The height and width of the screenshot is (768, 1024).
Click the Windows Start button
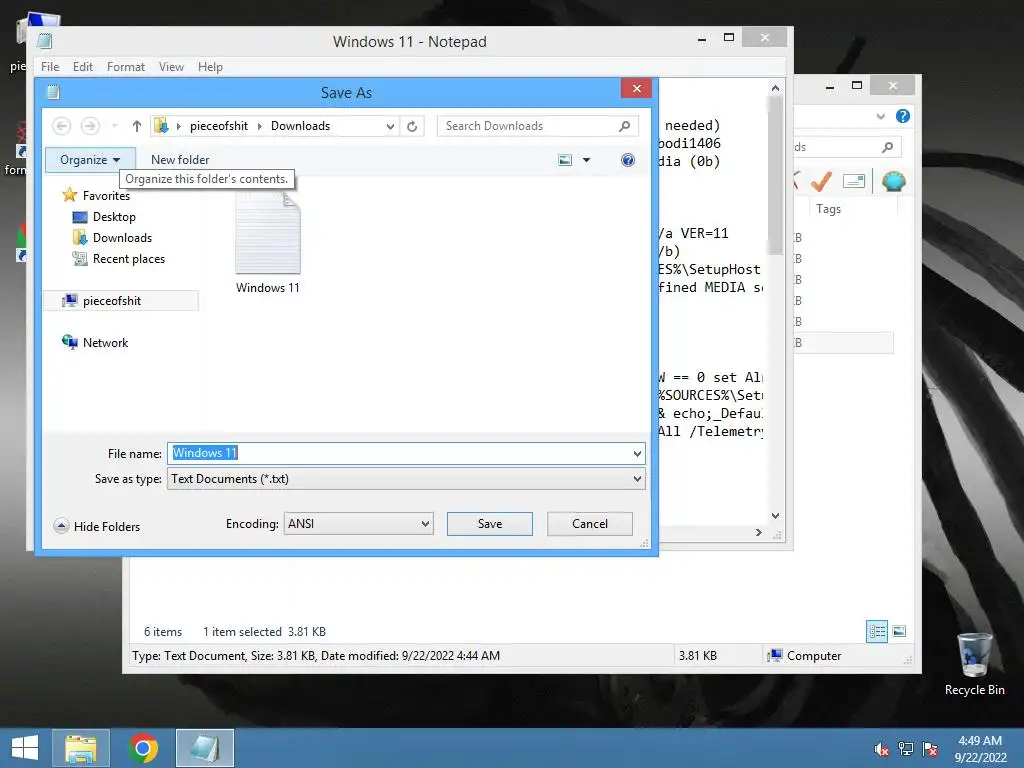tap(24, 748)
